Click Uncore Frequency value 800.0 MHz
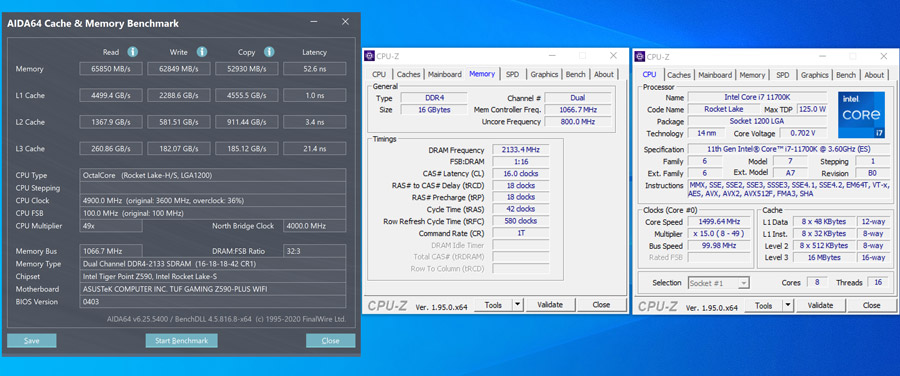The height and width of the screenshot is (376, 900). tap(578, 122)
